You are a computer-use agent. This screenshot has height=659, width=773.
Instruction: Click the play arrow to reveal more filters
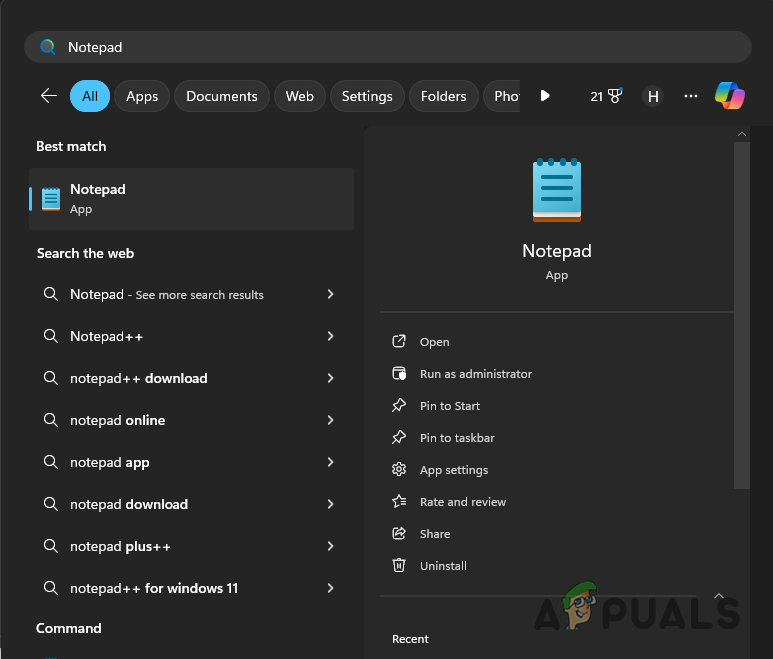(545, 96)
